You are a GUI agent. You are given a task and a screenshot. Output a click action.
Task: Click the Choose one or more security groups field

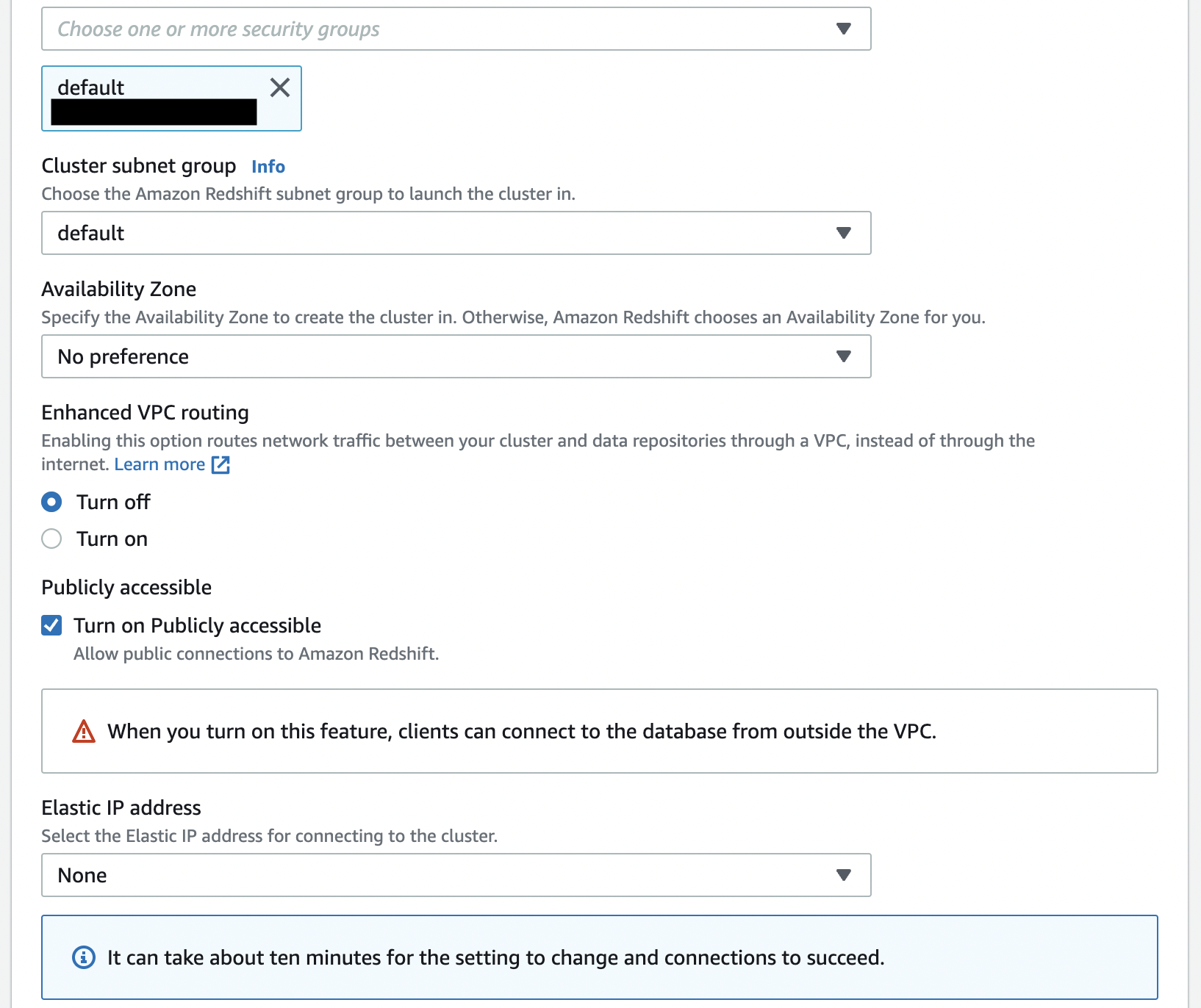tap(456, 29)
